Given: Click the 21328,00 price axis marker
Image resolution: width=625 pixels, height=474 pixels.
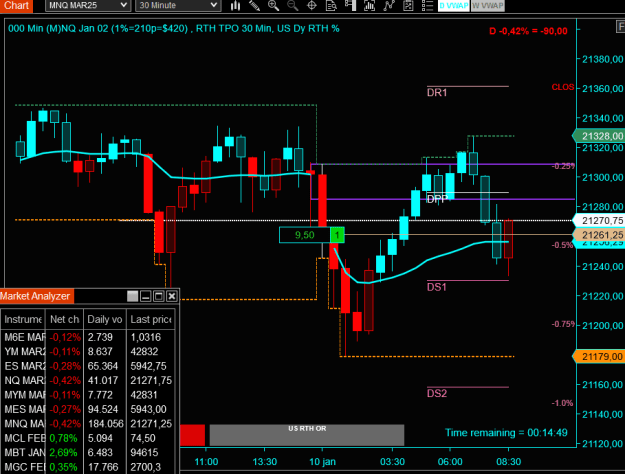Looking at the screenshot, I should point(599,136).
